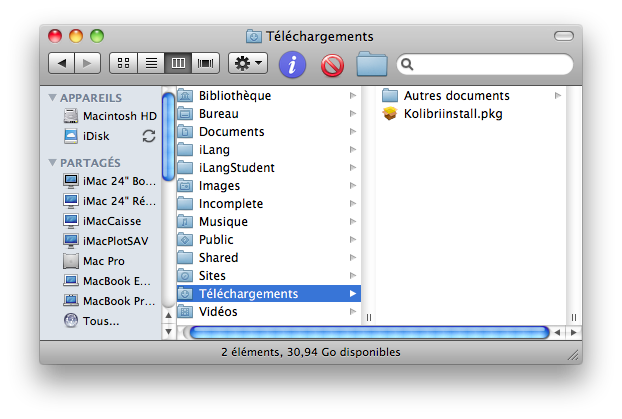Open the Images folder
The height and width of the screenshot is (419, 622).
269,185
